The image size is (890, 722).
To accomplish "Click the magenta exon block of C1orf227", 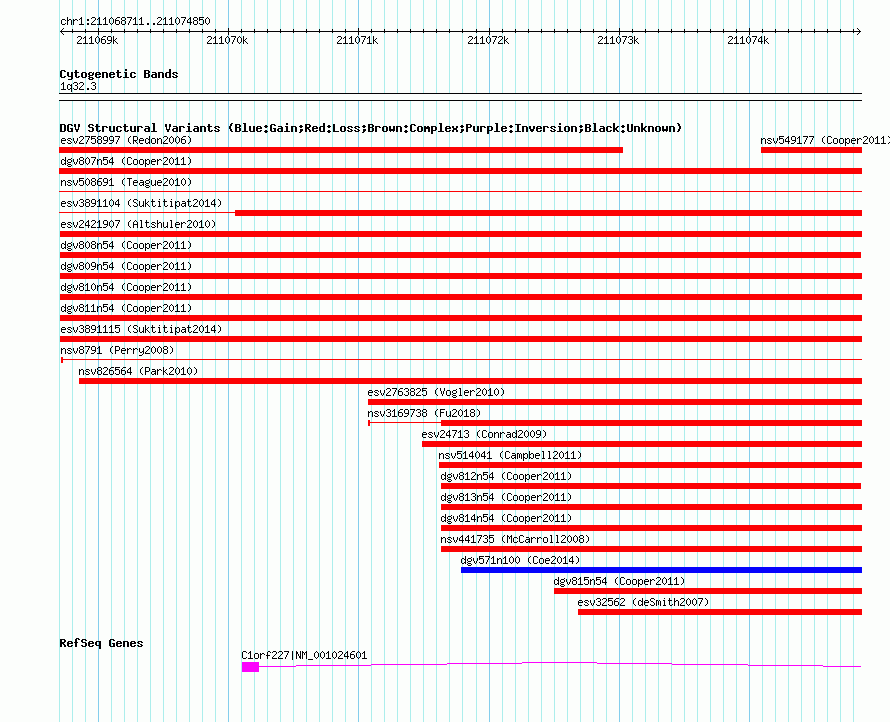I will 250,667.
